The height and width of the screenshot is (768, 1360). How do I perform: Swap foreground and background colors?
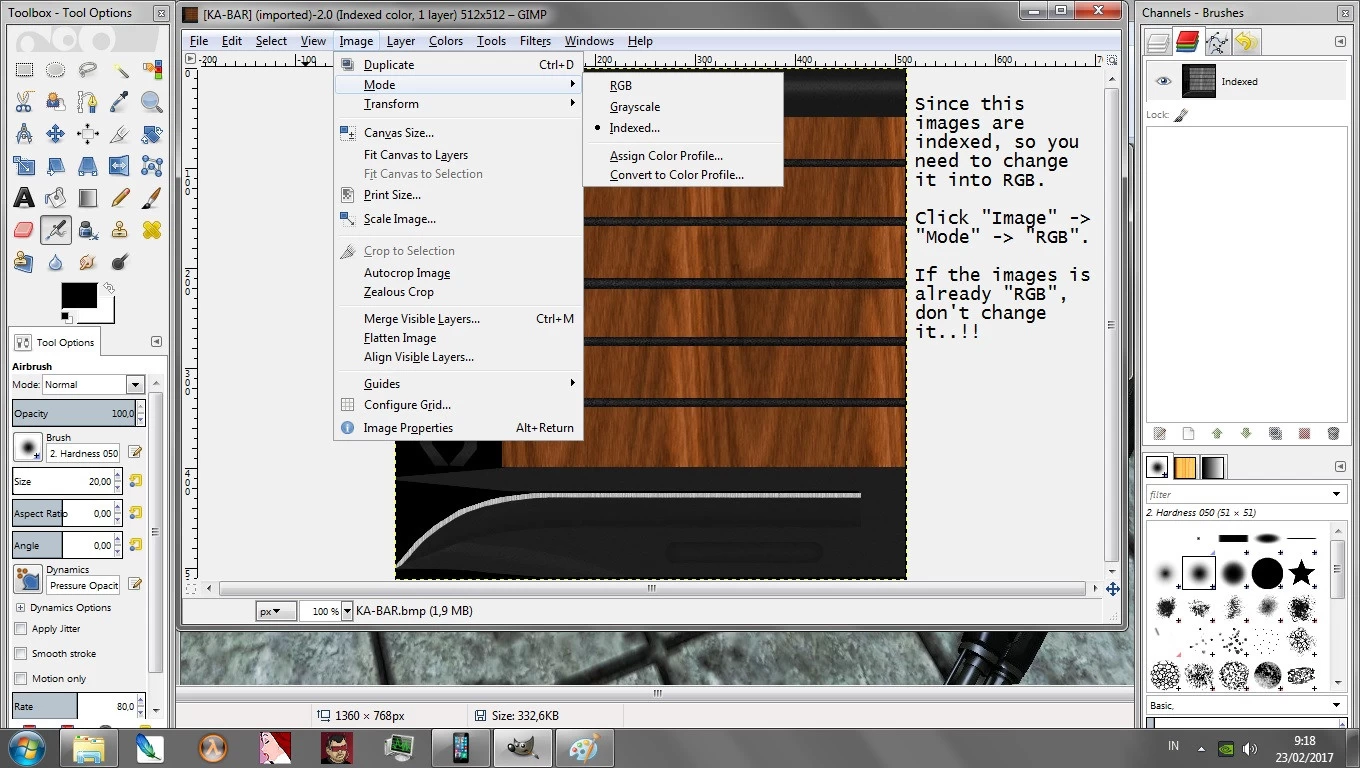109,288
